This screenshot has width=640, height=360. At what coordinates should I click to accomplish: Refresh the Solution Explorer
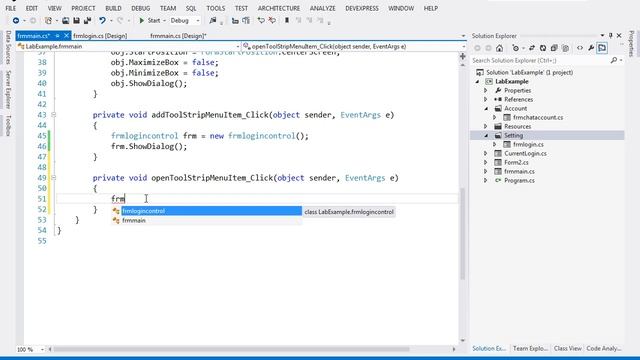point(543,48)
